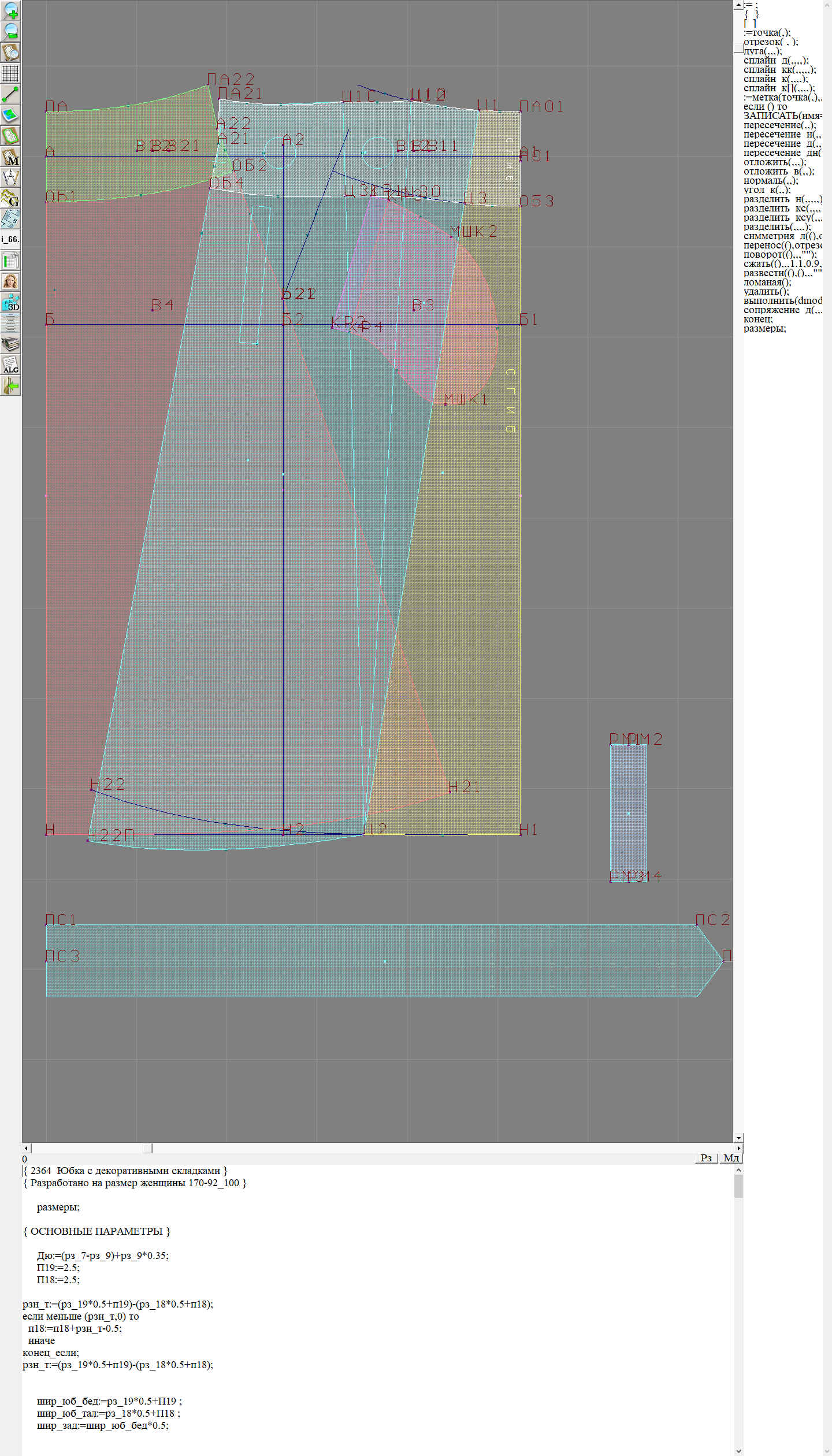The image size is (832, 1456).
Task: Select the line segment tool icon
Action: [x=10, y=94]
